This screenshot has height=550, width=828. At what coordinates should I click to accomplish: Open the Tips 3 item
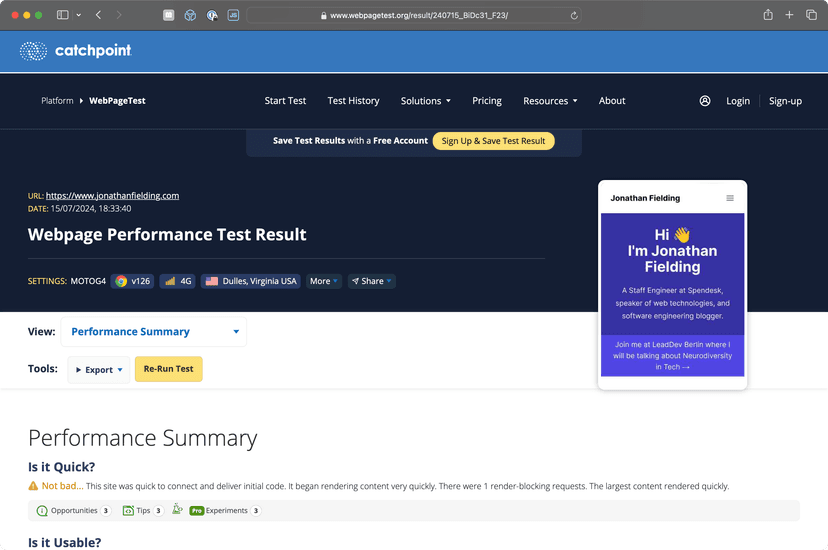coord(143,511)
